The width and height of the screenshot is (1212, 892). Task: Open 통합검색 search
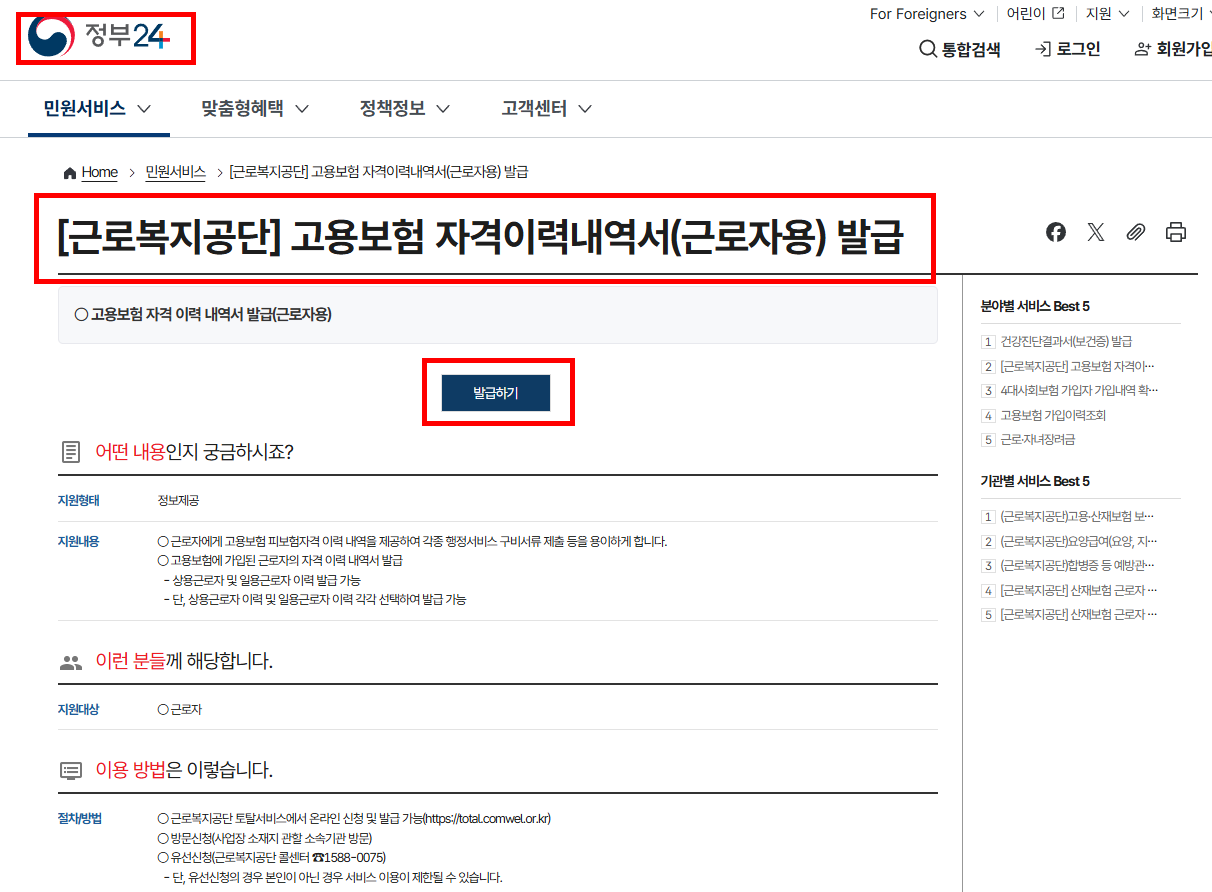(960, 49)
